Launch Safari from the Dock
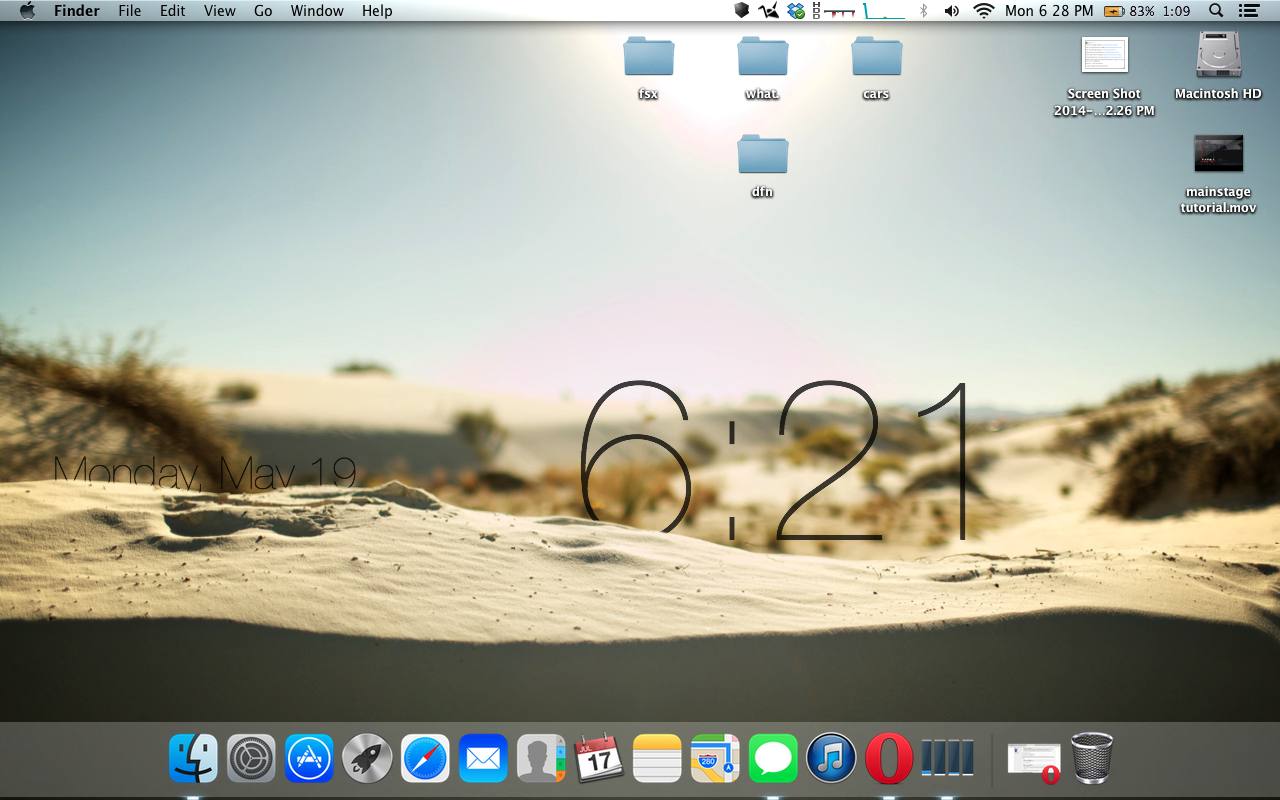Viewport: 1280px width, 800px height. click(425, 758)
